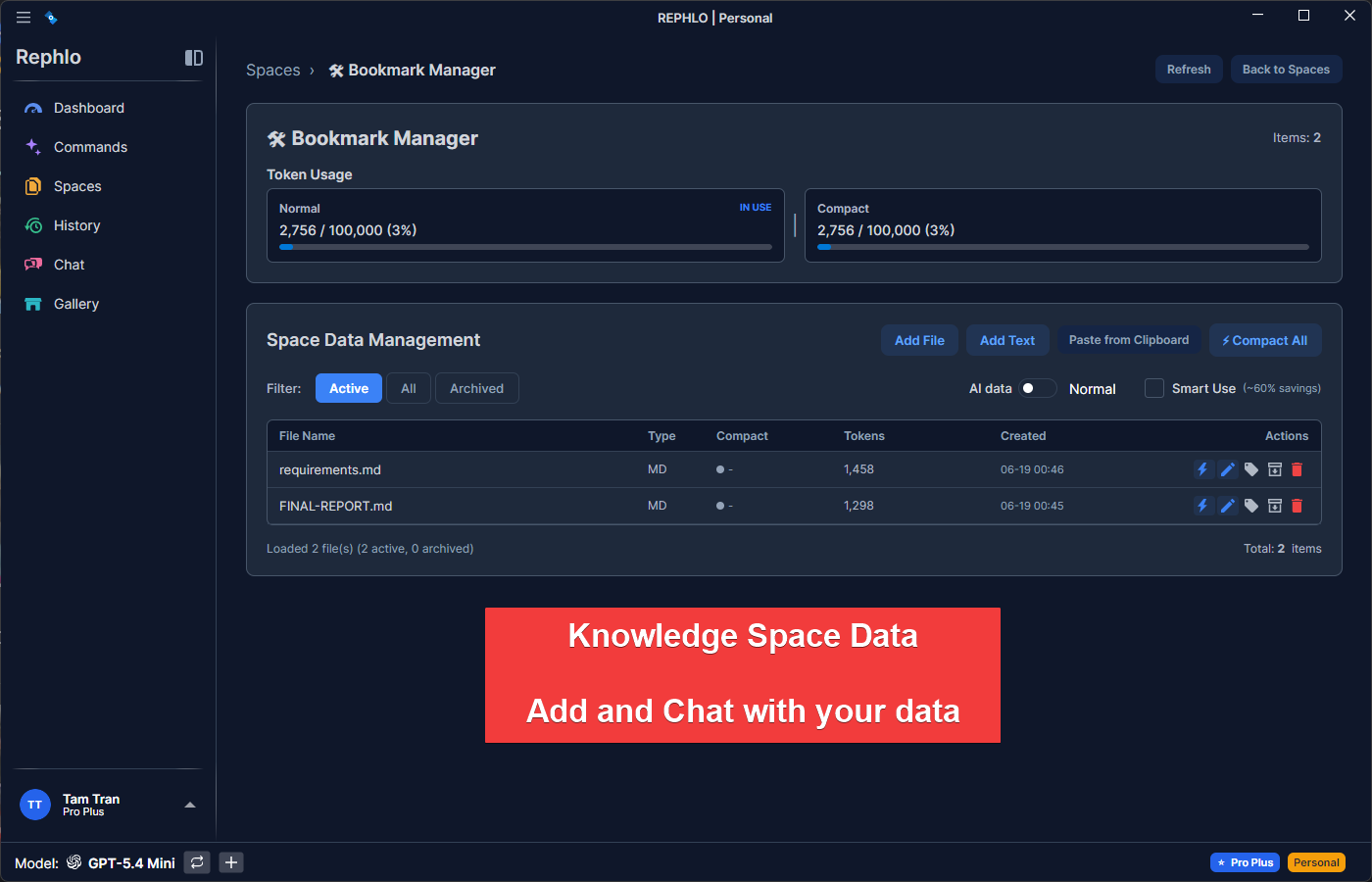Open the hamburger menu in title bar
The width and height of the screenshot is (1372, 882).
[x=24, y=18]
